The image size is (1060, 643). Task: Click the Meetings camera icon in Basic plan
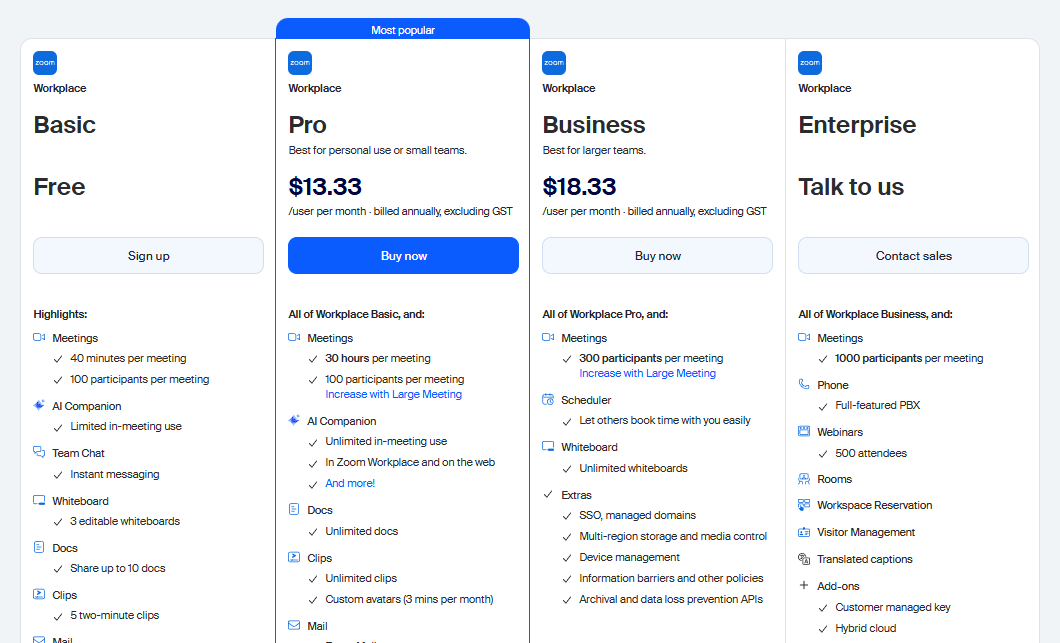[x=39, y=337]
